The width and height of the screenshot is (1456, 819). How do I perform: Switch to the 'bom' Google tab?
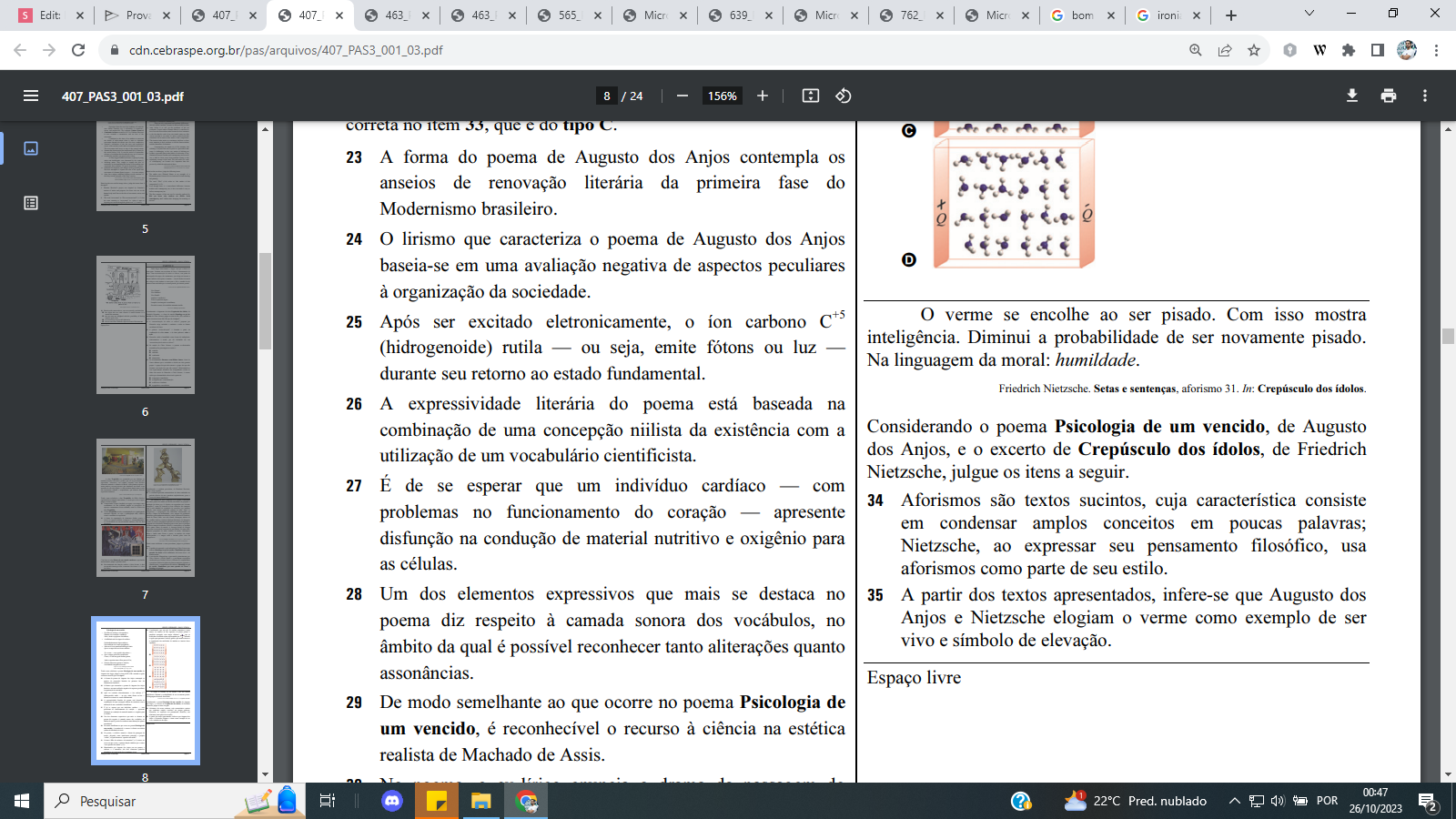pos(1083,15)
